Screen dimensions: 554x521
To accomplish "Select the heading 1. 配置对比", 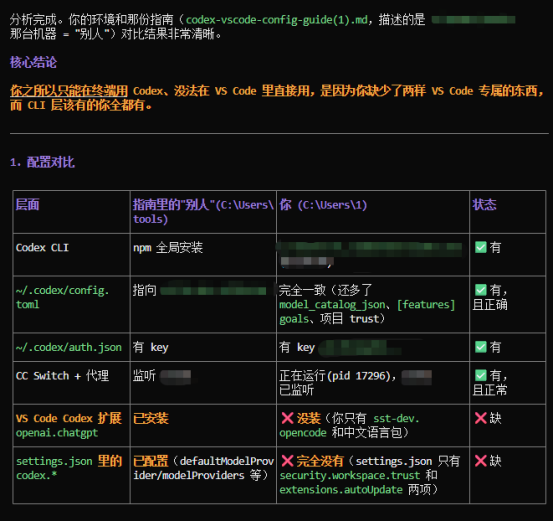I will pyautogui.click(x=42, y=162).
